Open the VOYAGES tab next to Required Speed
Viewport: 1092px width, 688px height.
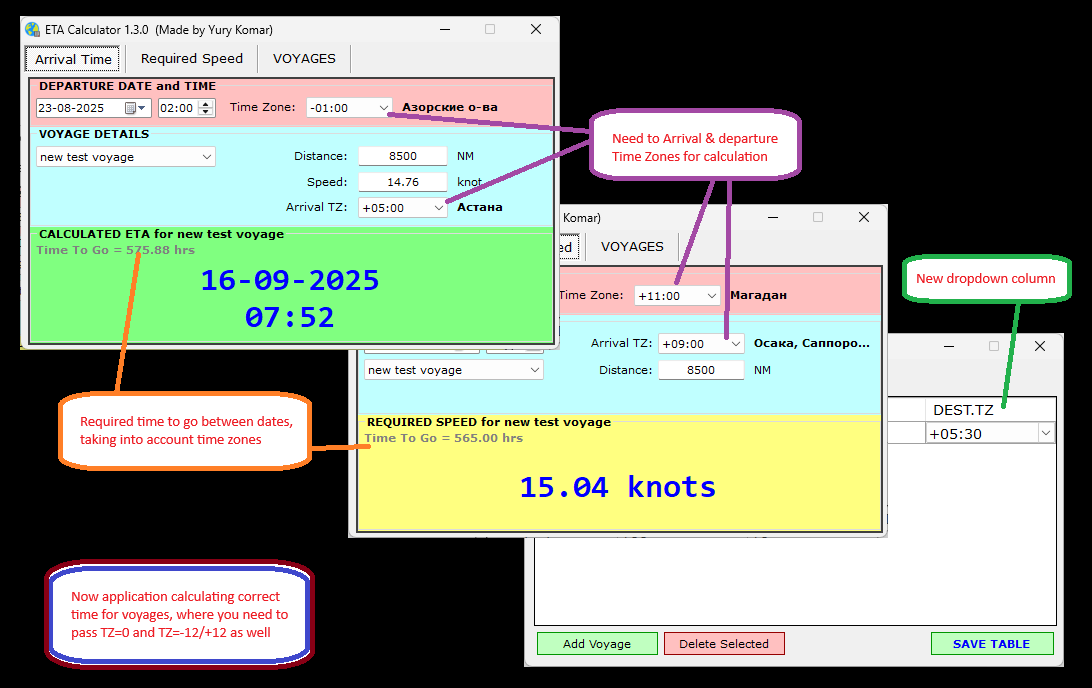click(x=304, y=59)
